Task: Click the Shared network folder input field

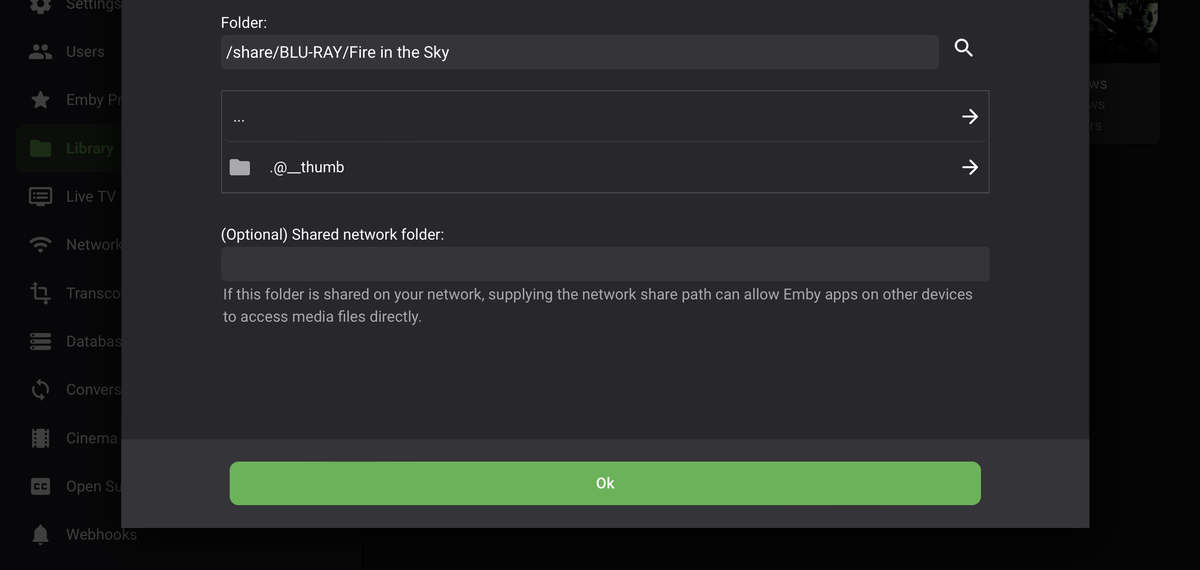Action: pos(604,264)
